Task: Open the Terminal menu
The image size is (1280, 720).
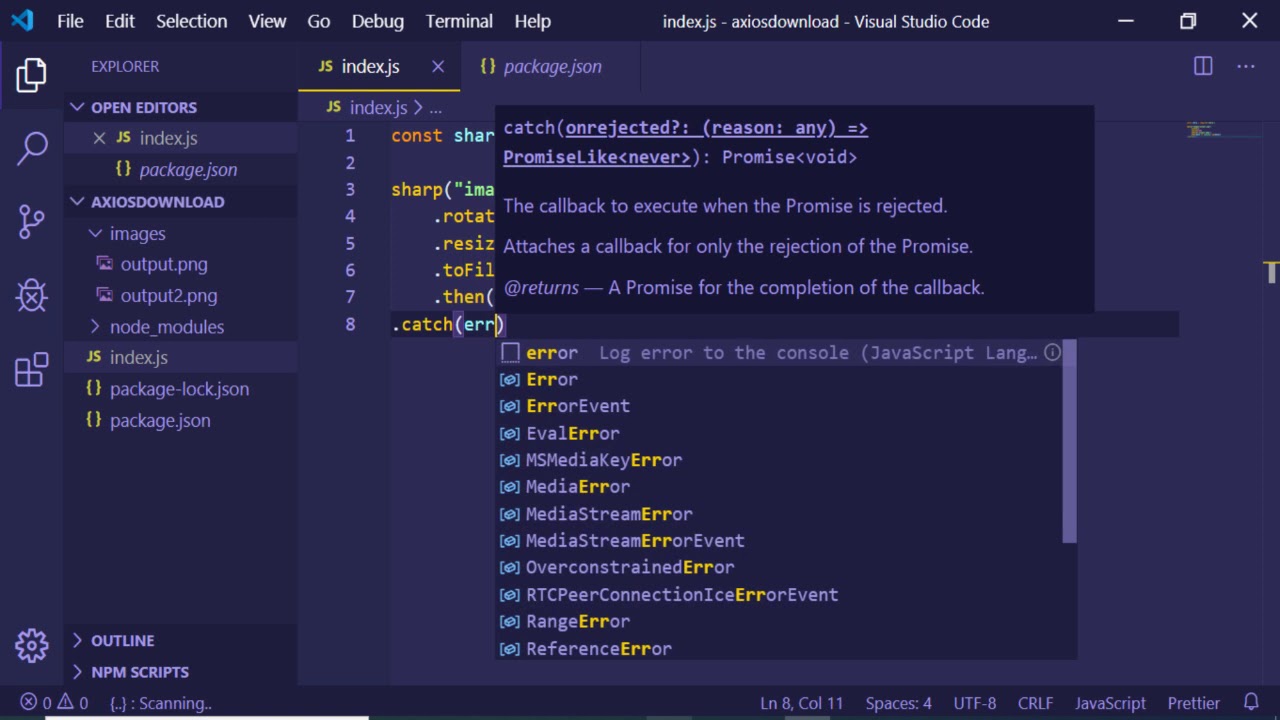Action: [459, 21]
